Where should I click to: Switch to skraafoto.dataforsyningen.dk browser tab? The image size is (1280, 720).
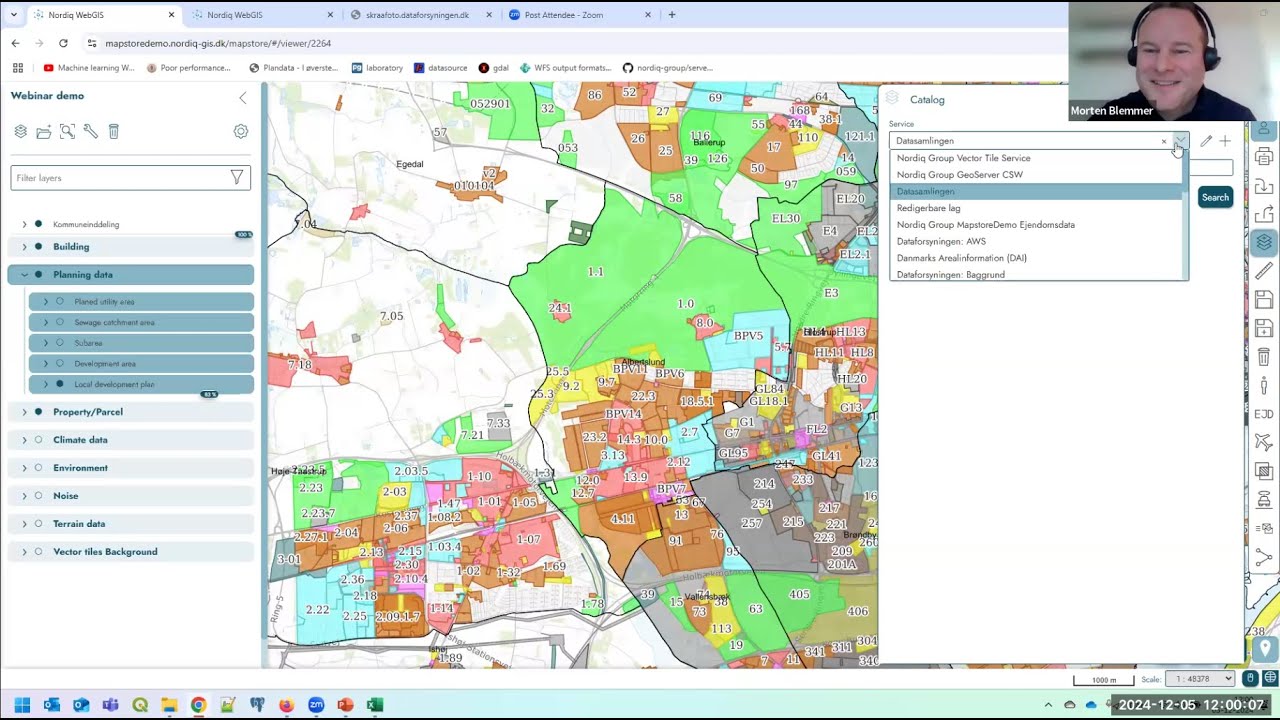point(417,15)
